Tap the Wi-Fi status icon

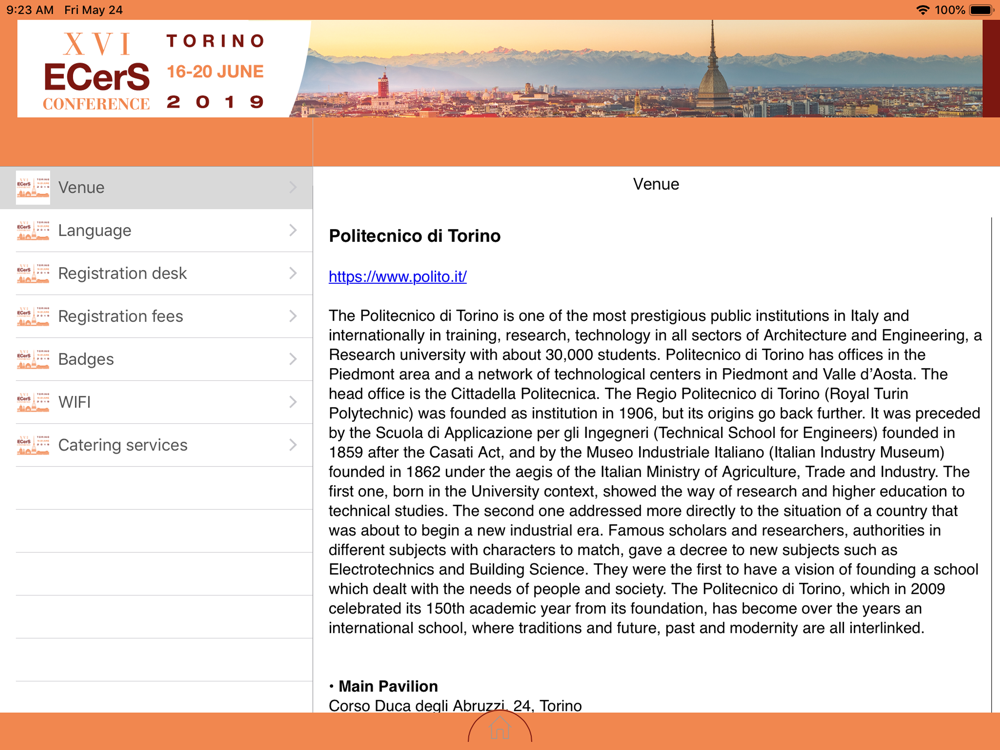(x=922, y=10)
